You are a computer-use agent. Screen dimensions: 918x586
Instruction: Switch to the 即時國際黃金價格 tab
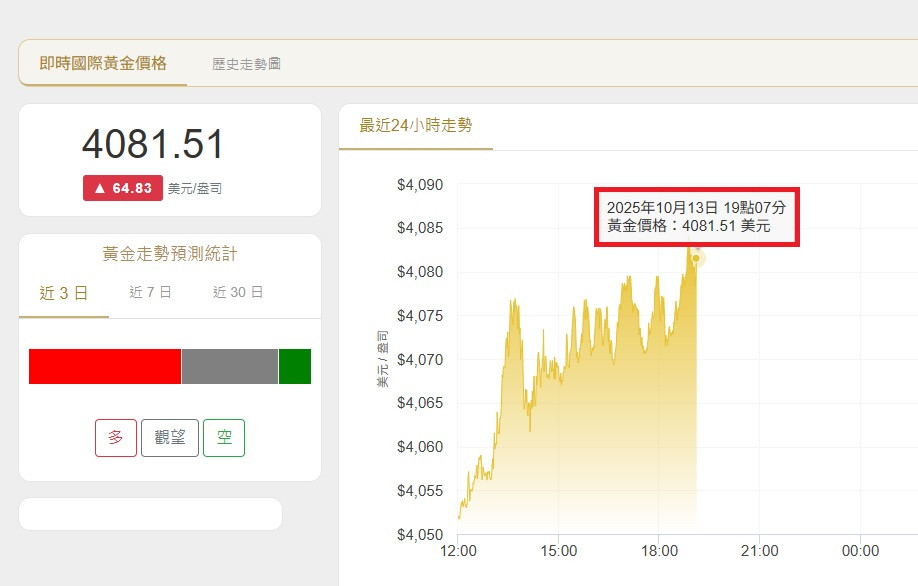tap(103, 63)
